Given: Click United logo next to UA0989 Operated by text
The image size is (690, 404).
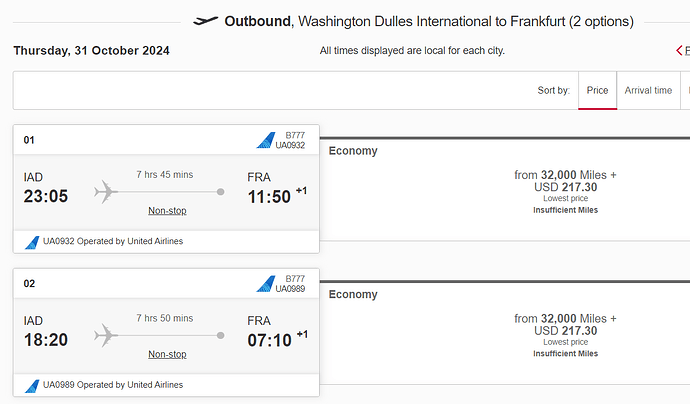Looking at the screenshot, I should point(32,386).
